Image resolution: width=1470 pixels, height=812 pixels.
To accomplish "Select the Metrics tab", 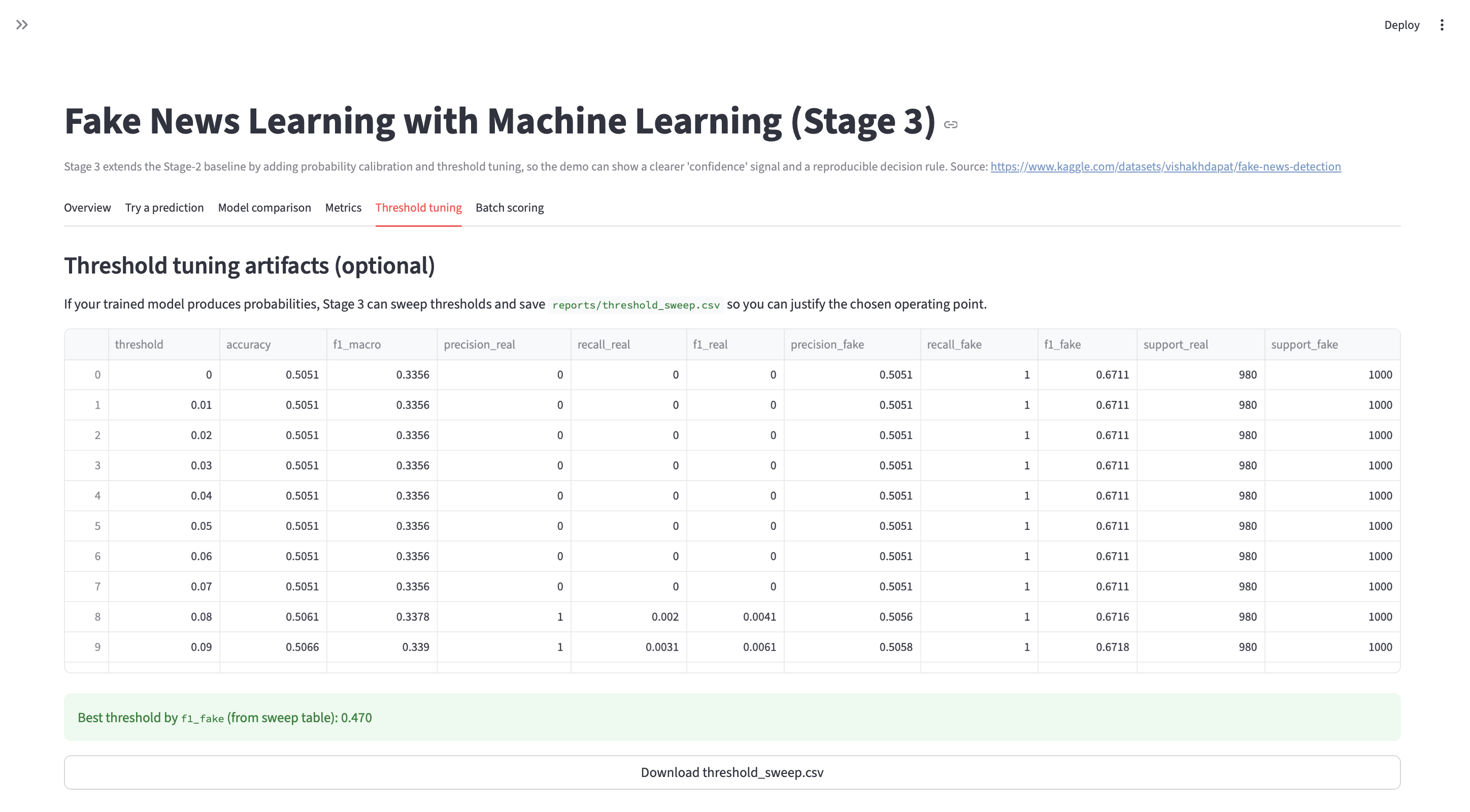I will click(343, 208).
